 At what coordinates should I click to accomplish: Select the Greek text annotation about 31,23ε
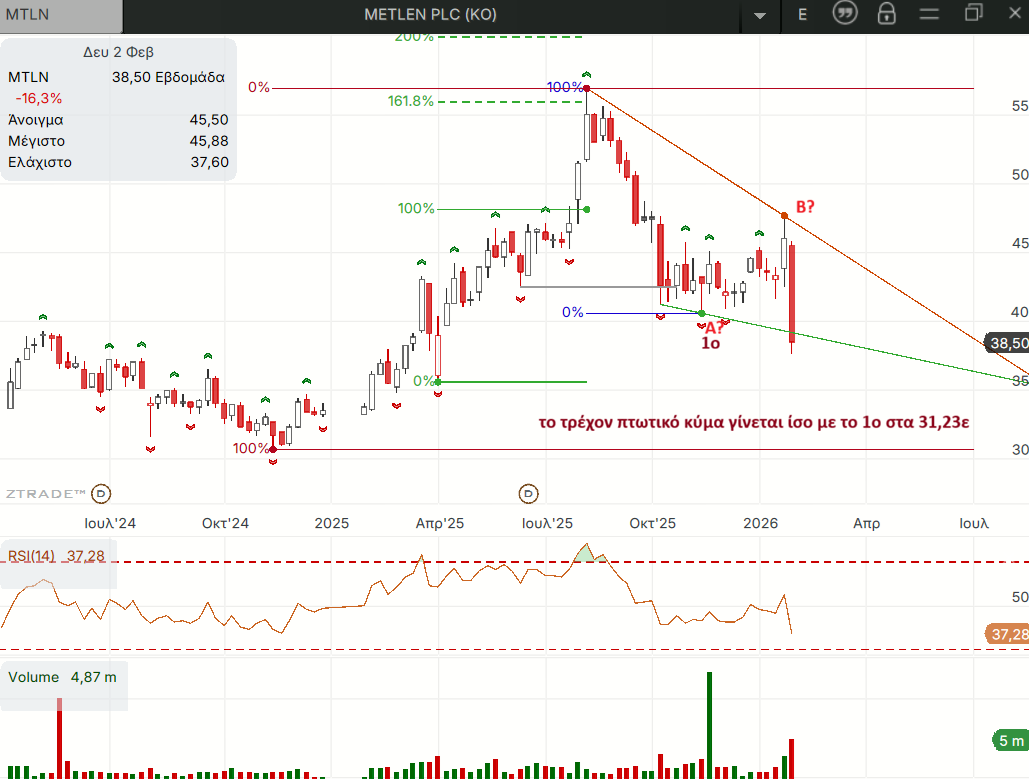point(754,422)
